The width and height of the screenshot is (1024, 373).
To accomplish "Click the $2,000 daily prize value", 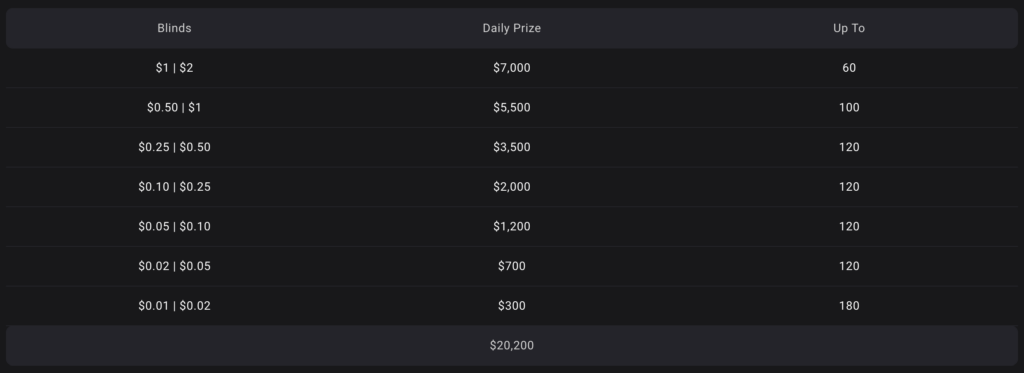I will [x=511, y=187].
